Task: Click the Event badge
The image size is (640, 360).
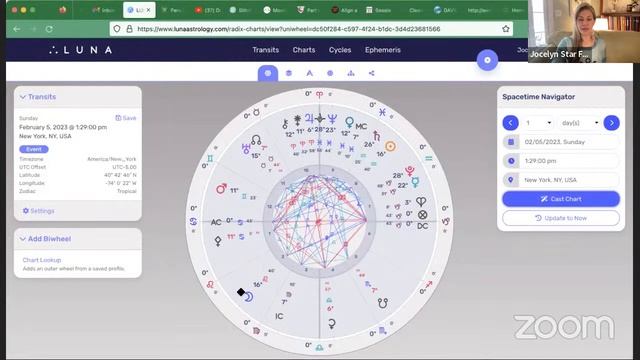Action: click(33, 149)
